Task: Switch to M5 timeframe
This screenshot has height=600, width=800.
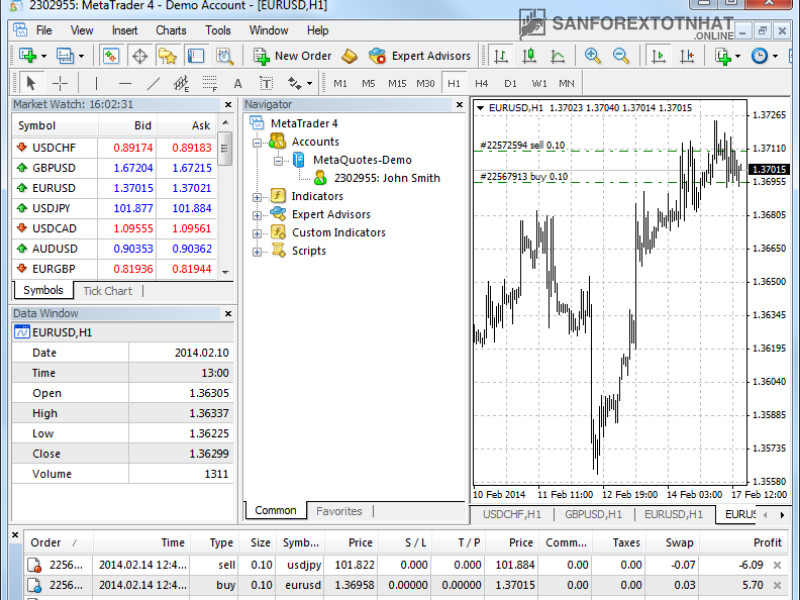Action: [368, 83]
